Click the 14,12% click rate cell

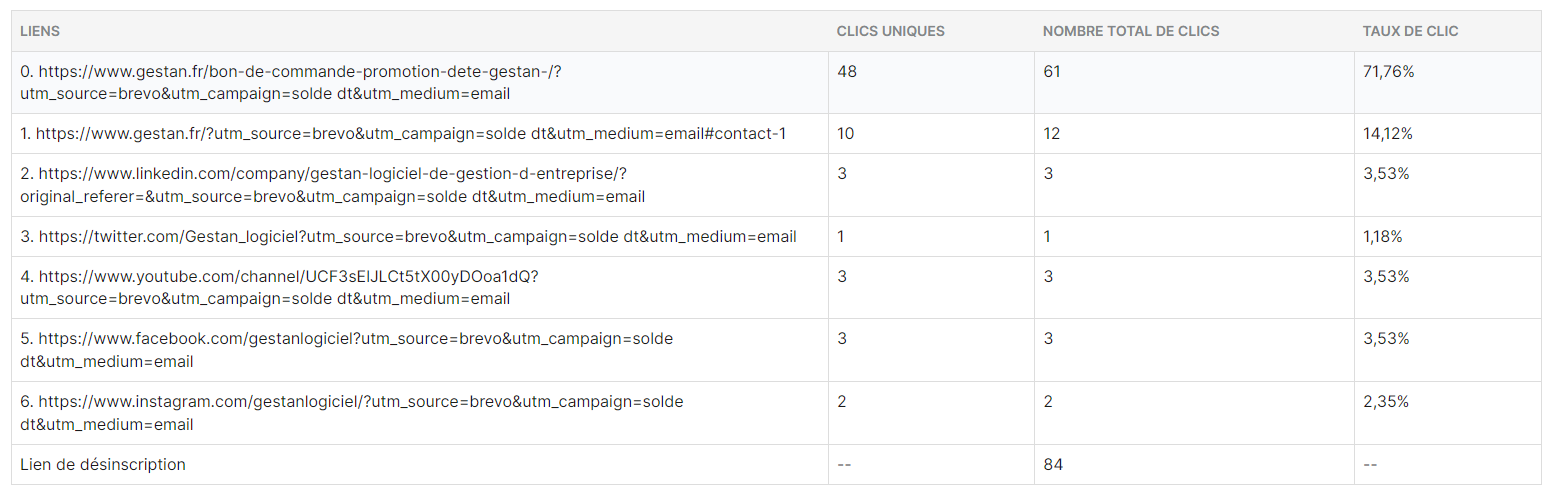(1387, 134)
